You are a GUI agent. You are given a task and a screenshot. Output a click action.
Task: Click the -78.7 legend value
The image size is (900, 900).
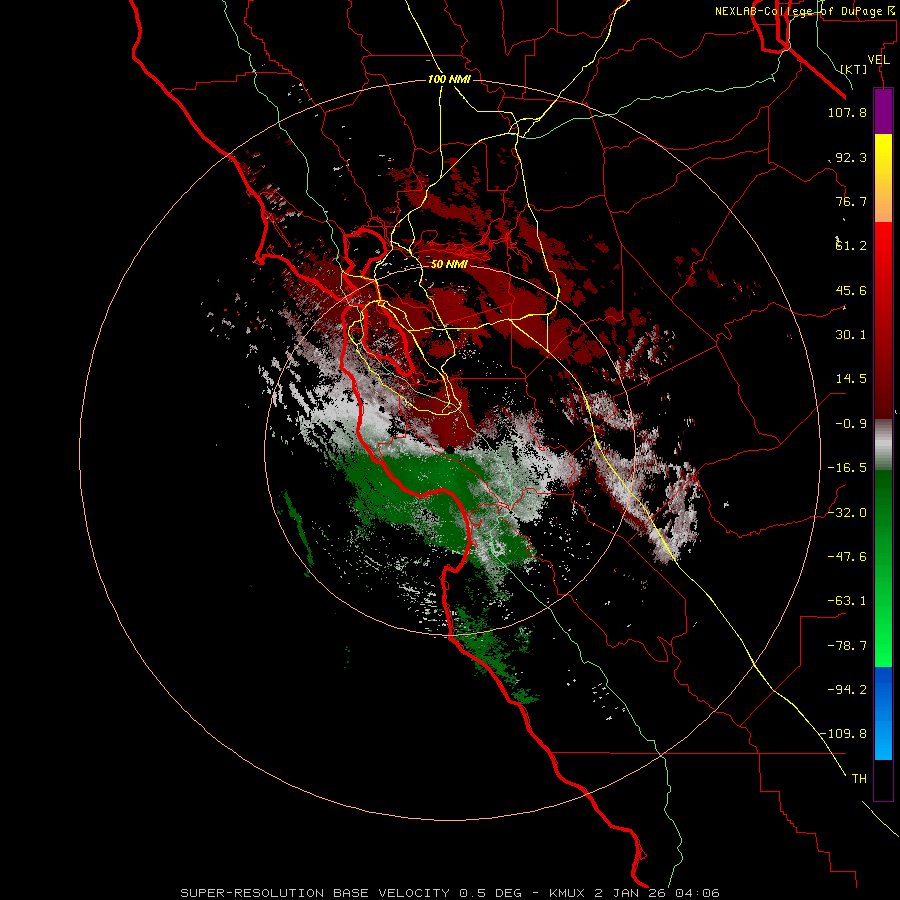click(x=847, y=646)
